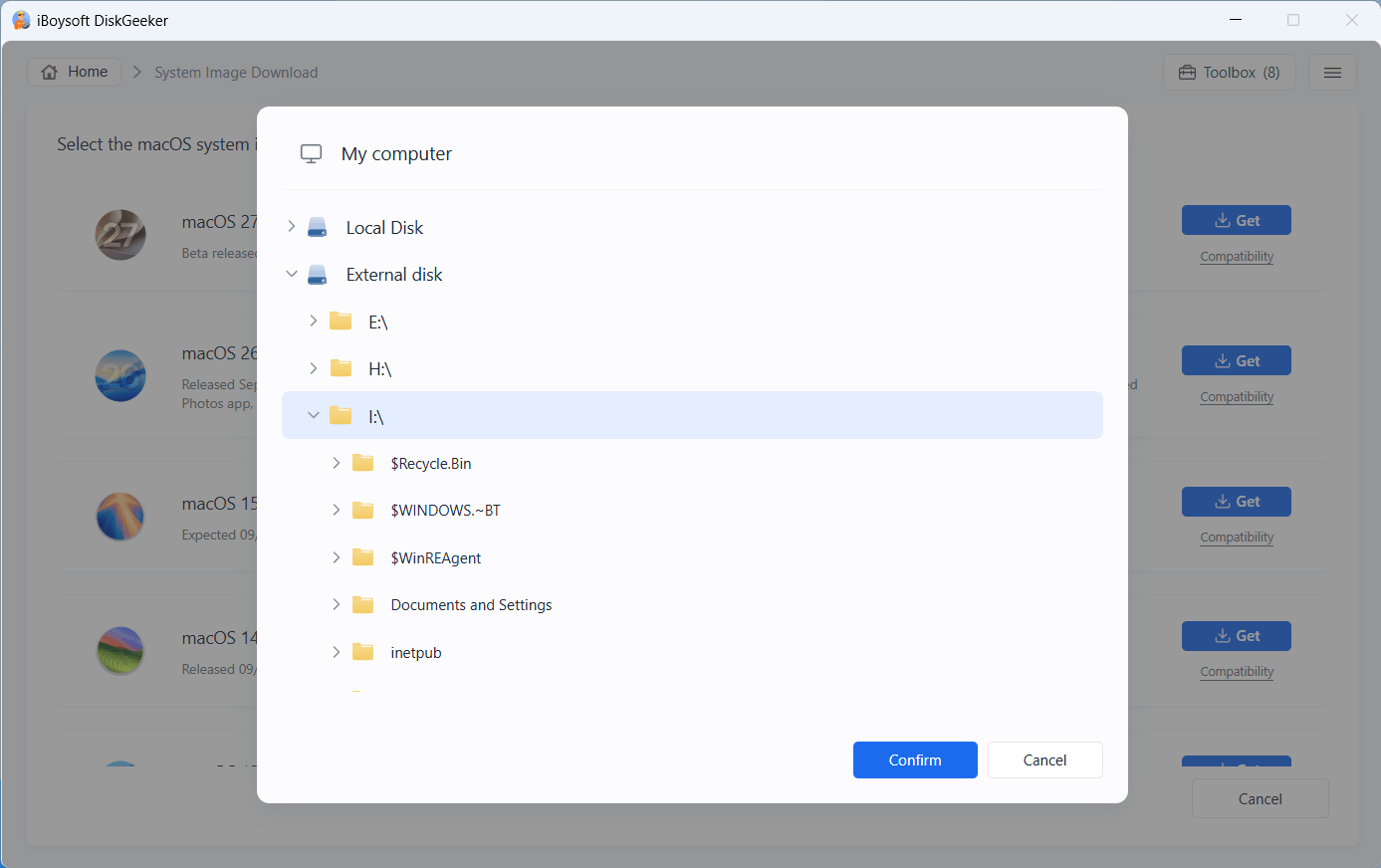This screenshot has height=868, width=1381.
Task: Open Compatibility link for macOS 27
Action: pos(1237,257)
